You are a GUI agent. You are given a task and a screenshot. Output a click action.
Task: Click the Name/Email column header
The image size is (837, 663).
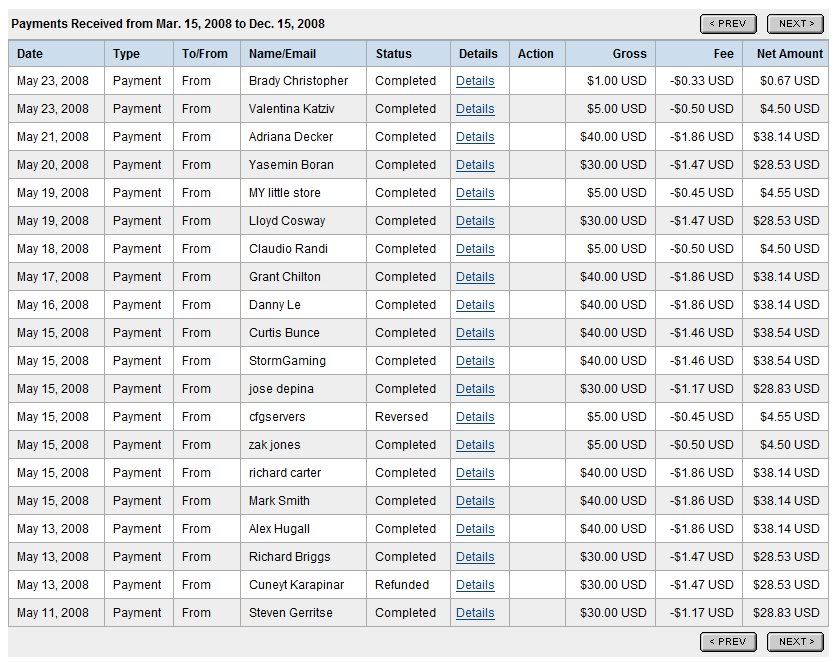[282, 54]
